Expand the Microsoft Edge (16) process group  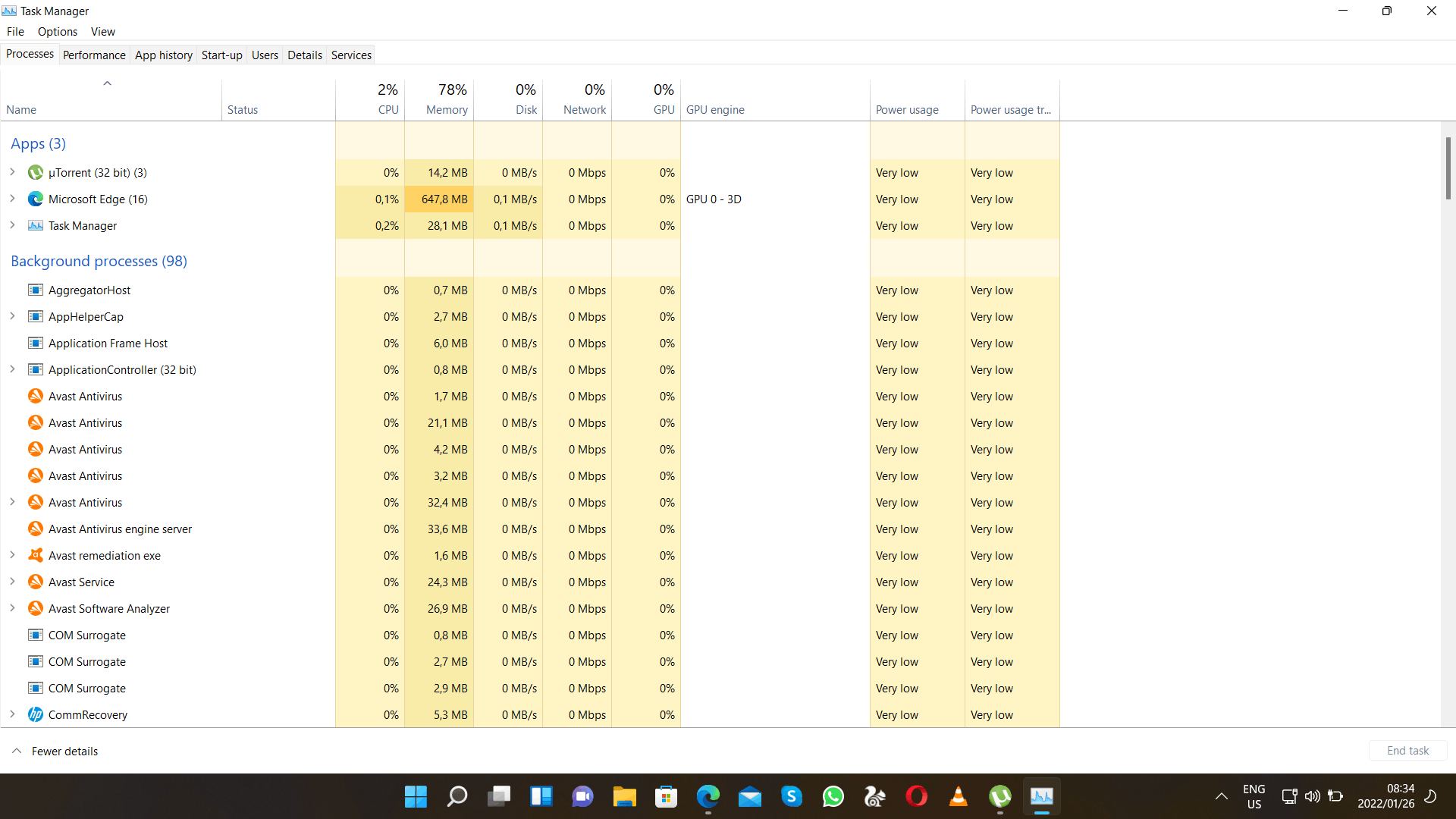pos(12,199)
